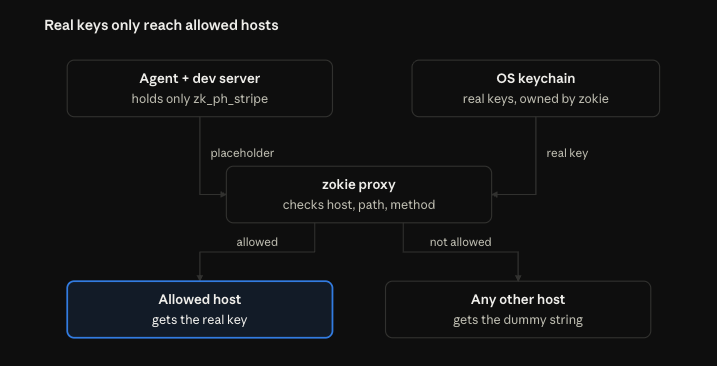Click the 'holds only zk_ph_stripe' subtitle

[200, 99]
